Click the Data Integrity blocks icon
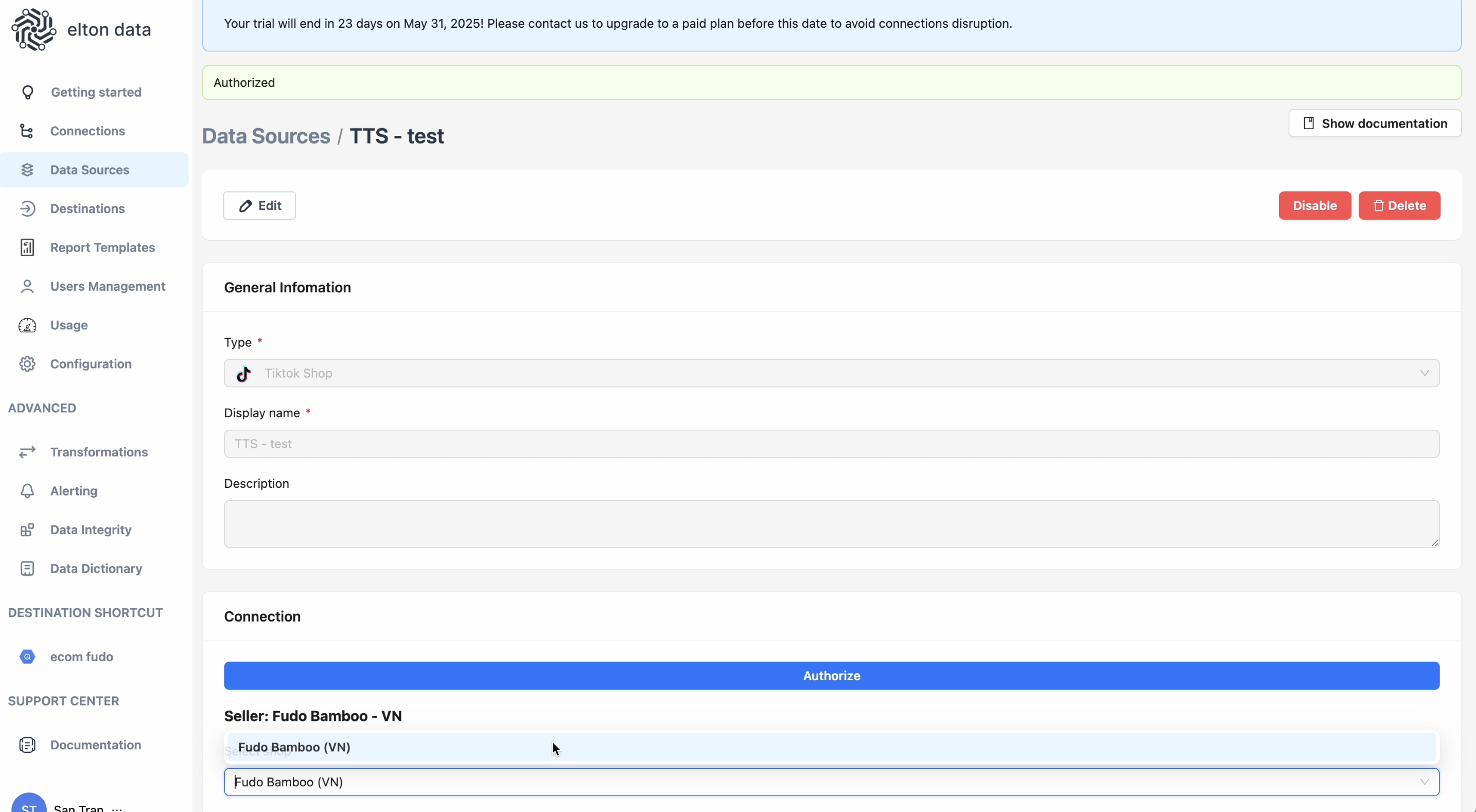This screenshot has height=812, width=1476. (27, 529)
